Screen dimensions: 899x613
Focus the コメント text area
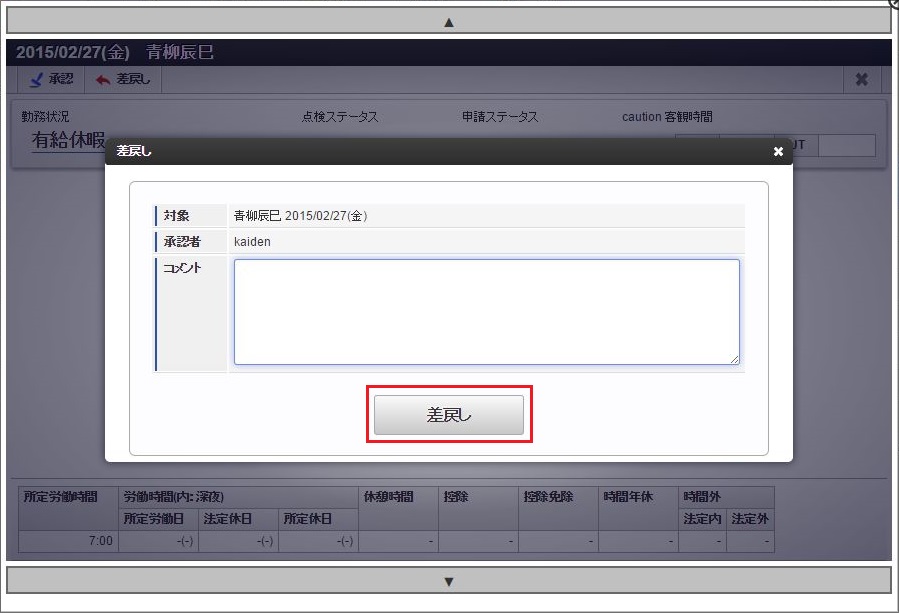point(487,312)
